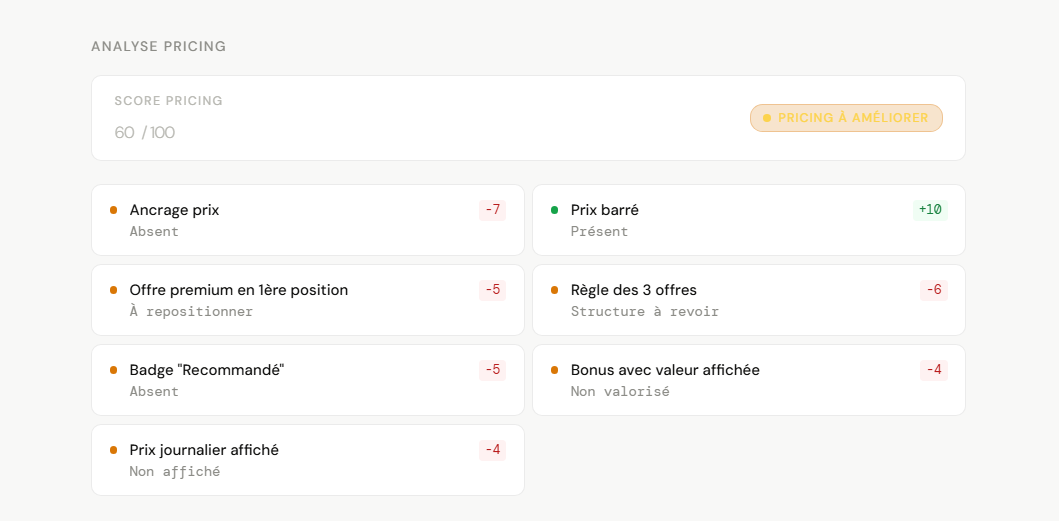
Task: Click the orange dot beside 'Badge "Recommandé"'
Action: [113, 370]
